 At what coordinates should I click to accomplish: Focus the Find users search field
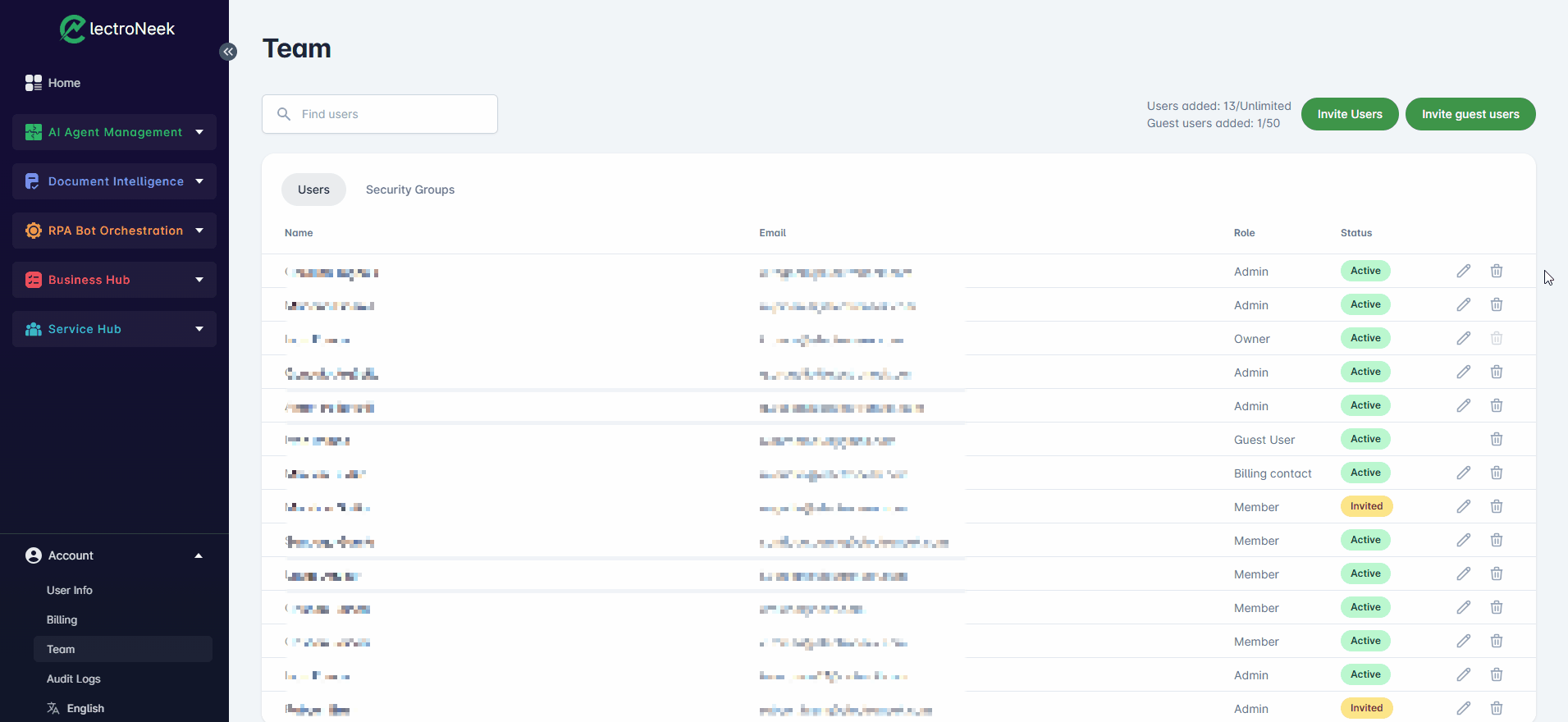click(x=380, y=114)
